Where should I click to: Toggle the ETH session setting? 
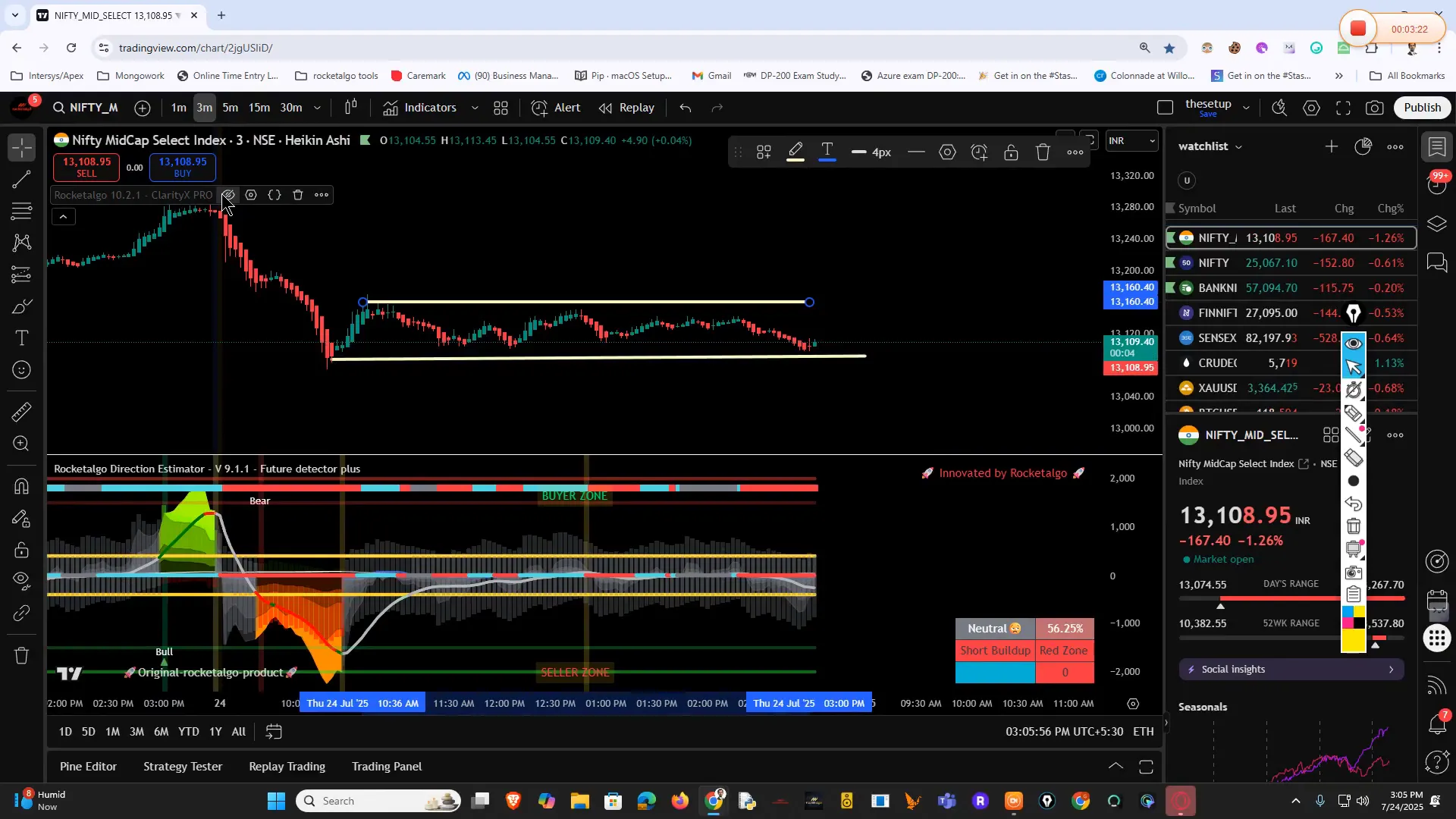click(1144, 732)
